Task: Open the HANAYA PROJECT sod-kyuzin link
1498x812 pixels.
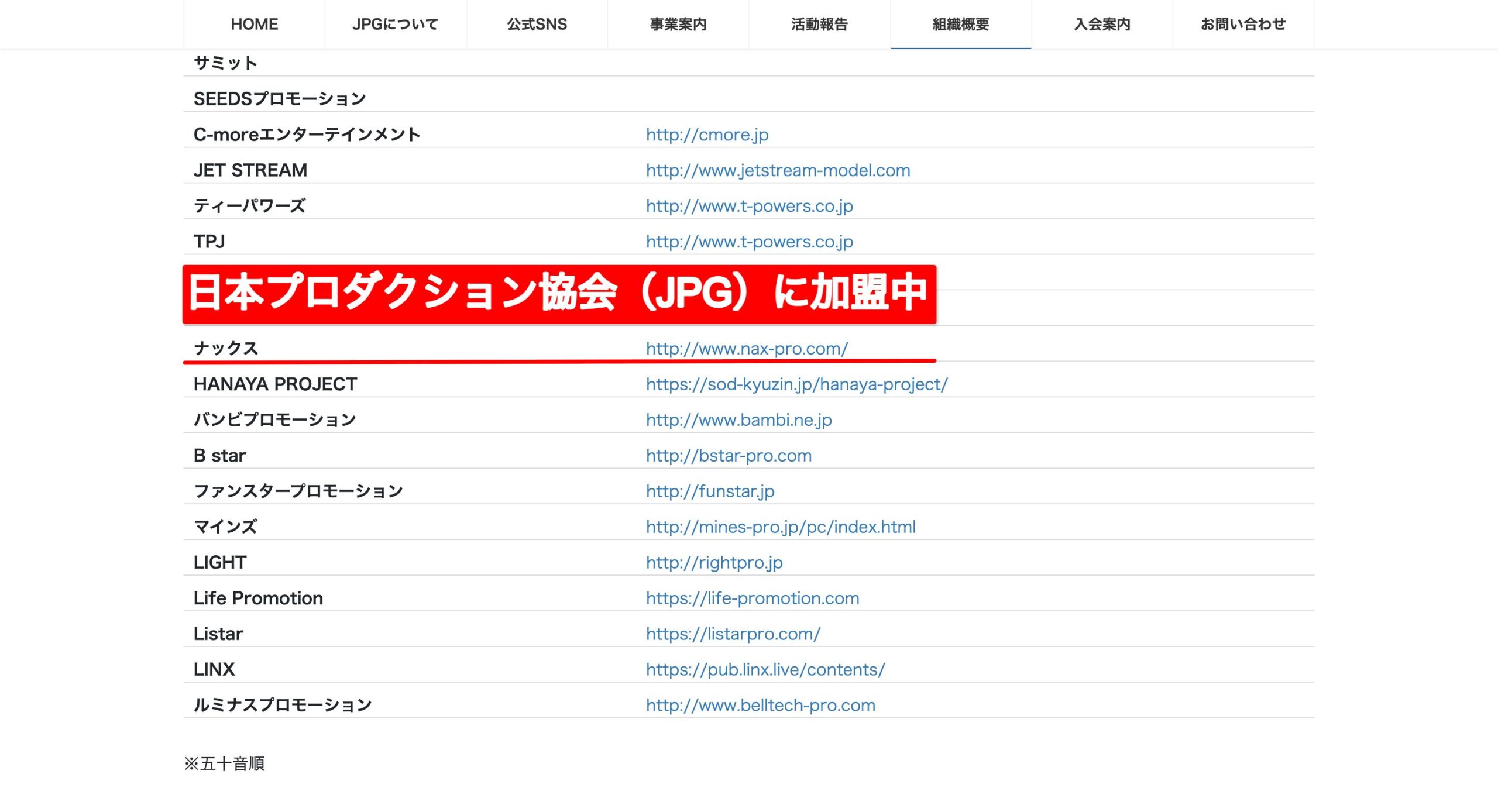Action: (796, 384)
